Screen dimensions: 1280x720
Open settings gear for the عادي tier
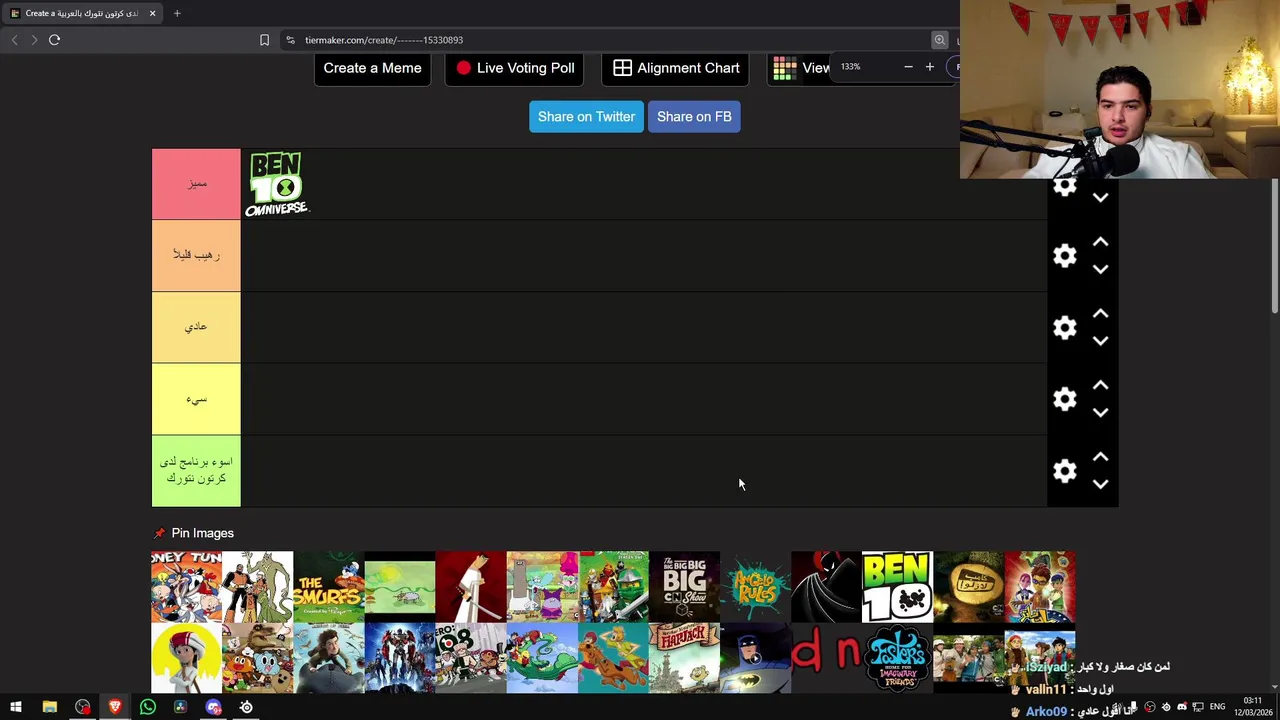(x=1065, y=328)
